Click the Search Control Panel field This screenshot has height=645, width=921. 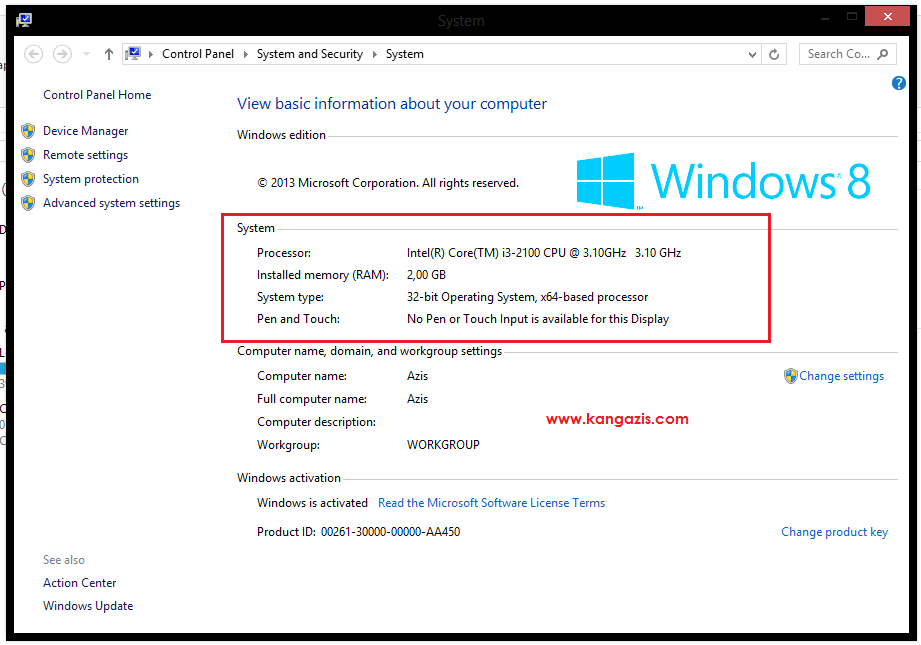pyautogui.click(x=848, y=54)
